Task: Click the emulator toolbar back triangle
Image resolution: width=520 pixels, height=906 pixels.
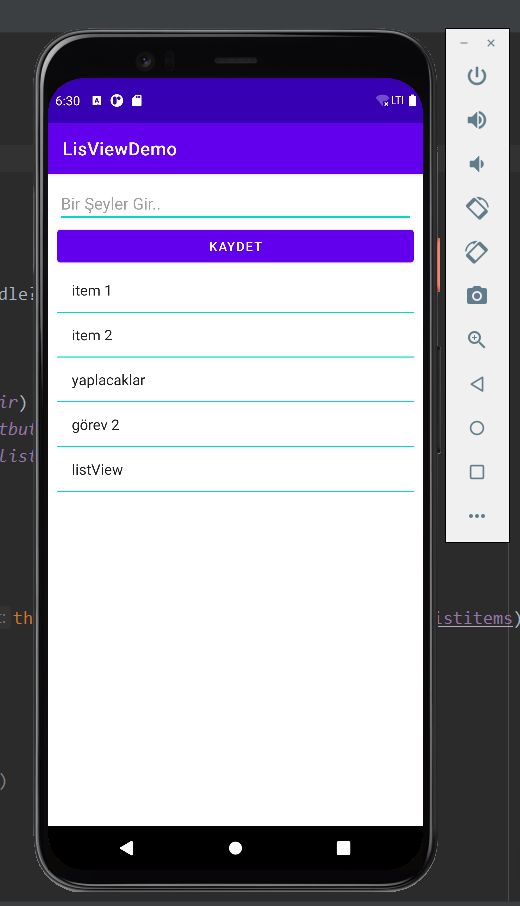Action: point(477,384)
